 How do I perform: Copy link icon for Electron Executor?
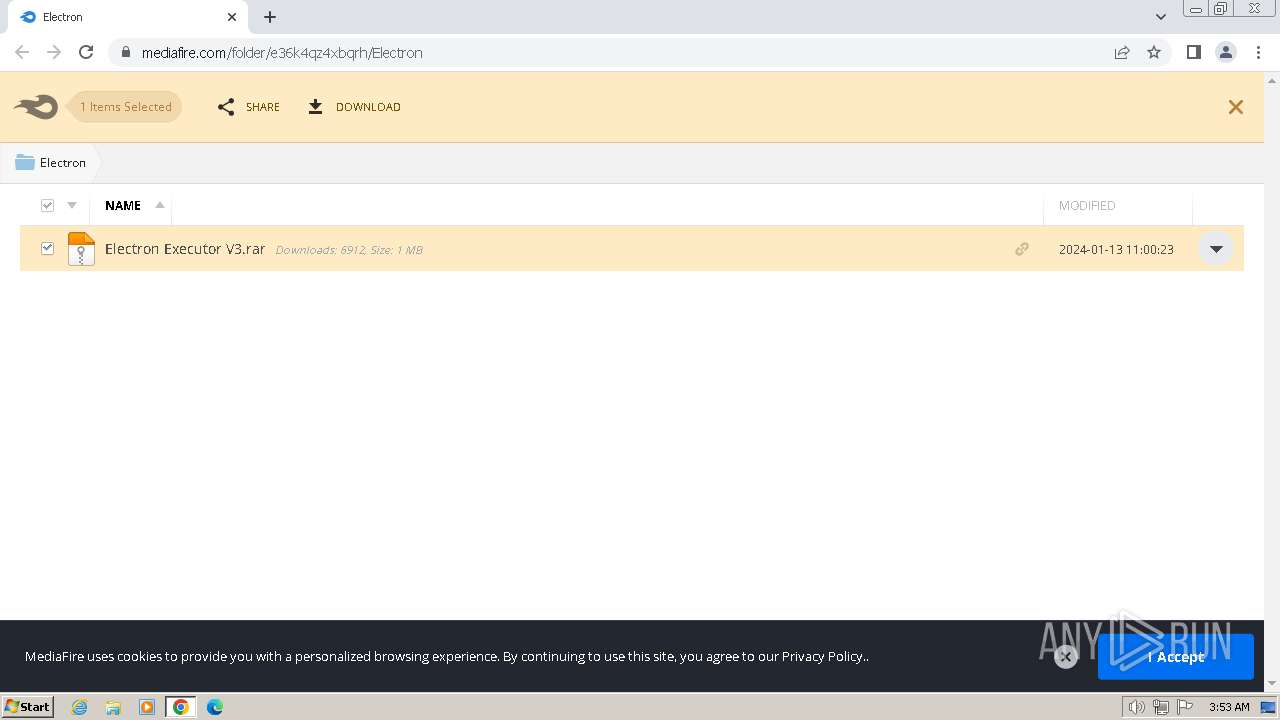click(x=1021, y=249)
